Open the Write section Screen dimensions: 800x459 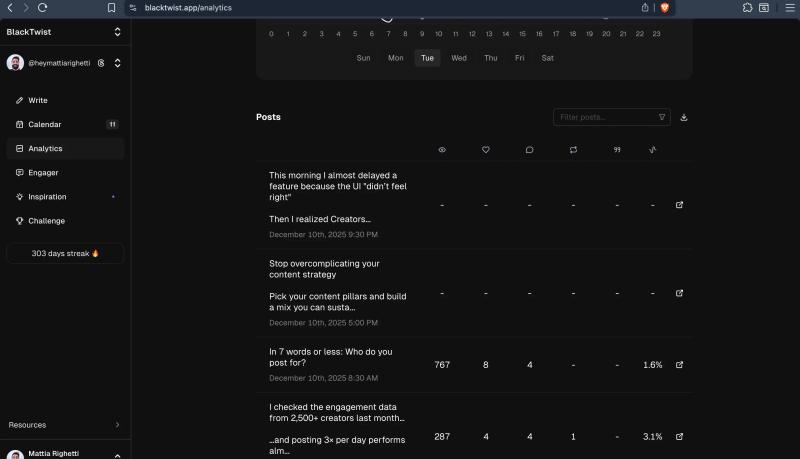[65, 100]
